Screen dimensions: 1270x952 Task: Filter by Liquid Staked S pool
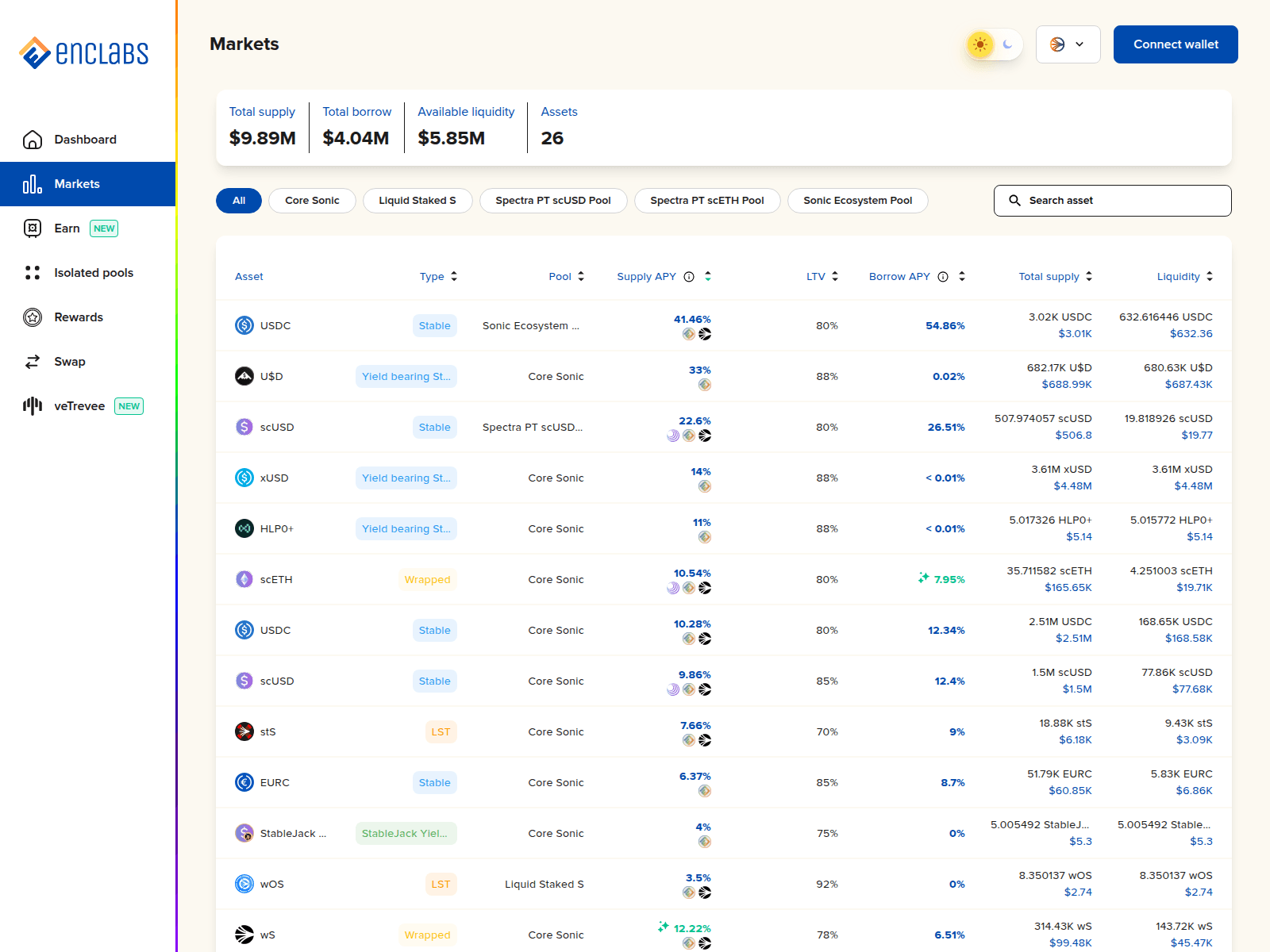point(418,201)
